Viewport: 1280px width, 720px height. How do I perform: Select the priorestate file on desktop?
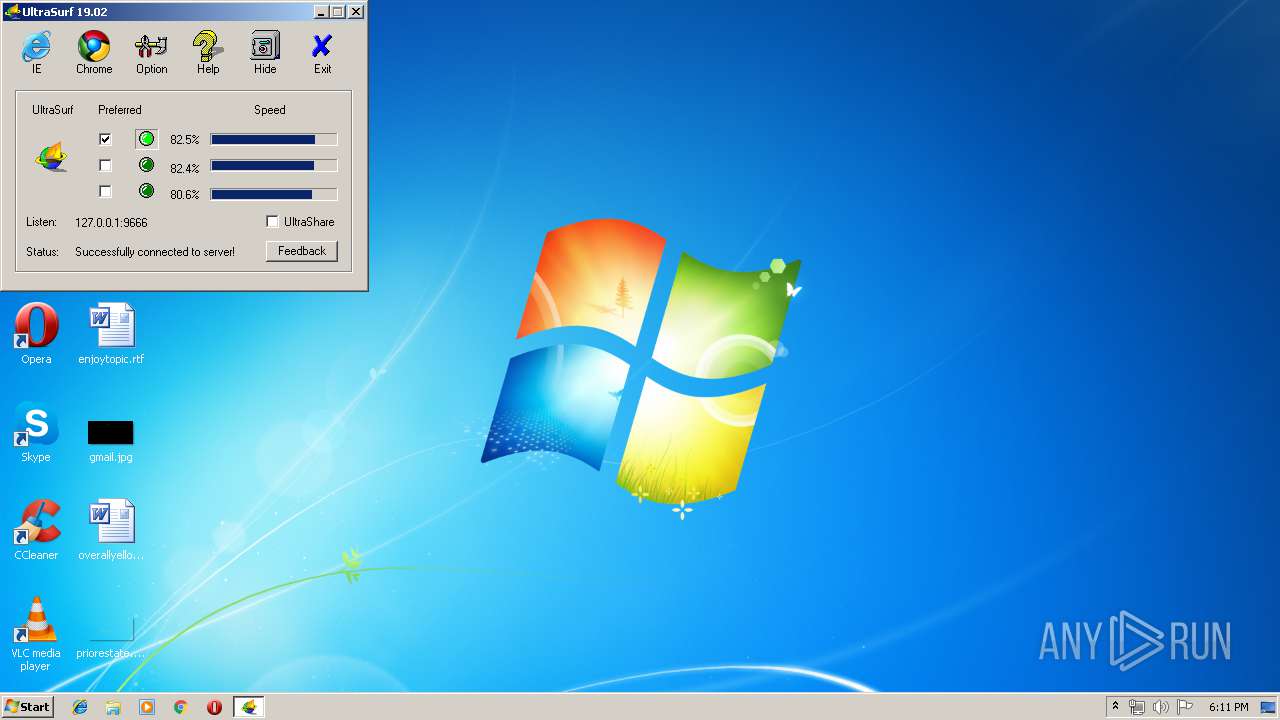[111, 638]
